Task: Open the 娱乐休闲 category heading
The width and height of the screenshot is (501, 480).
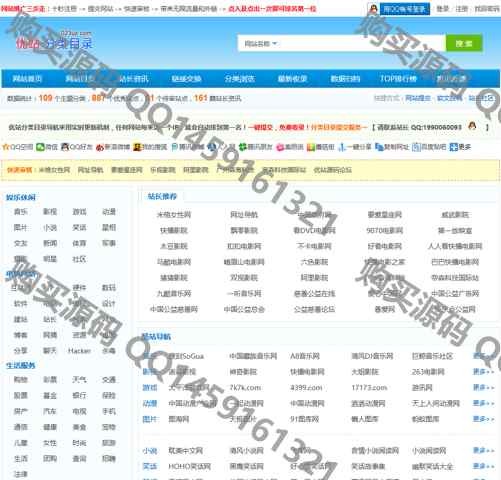Action: (x=21, y=197)
